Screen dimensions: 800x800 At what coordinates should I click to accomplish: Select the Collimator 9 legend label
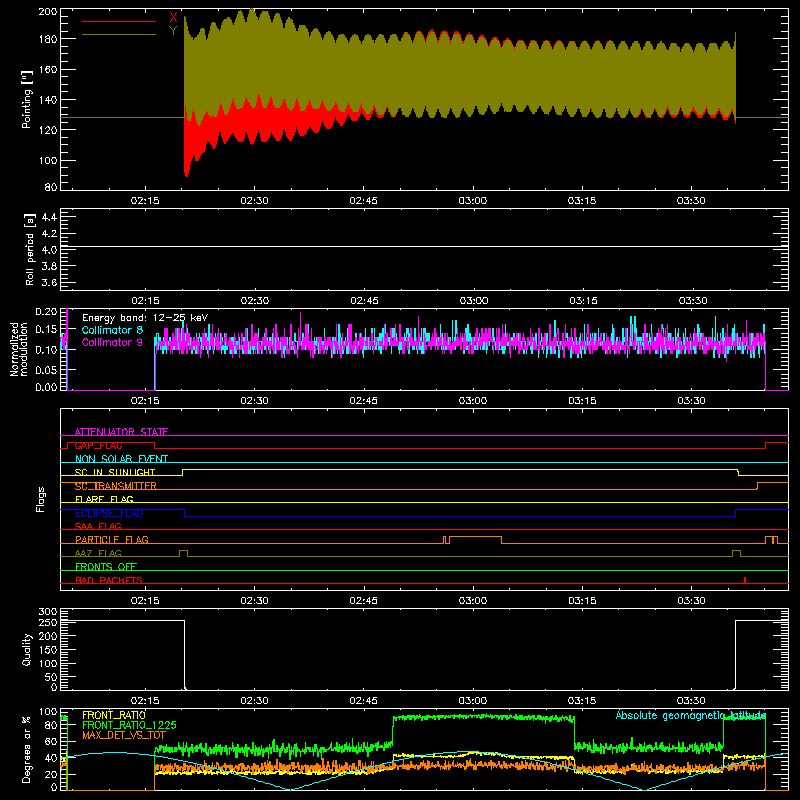(112, 342)
